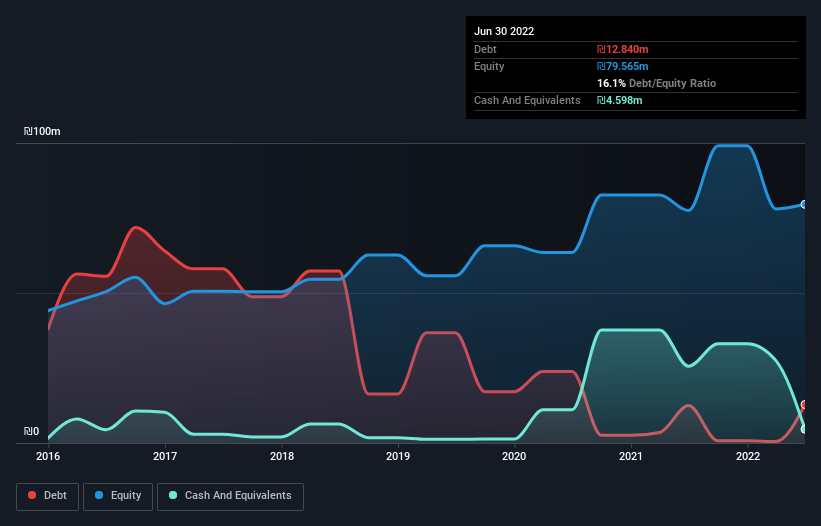Click the 2016 x-axis label

tap(48, 456)
